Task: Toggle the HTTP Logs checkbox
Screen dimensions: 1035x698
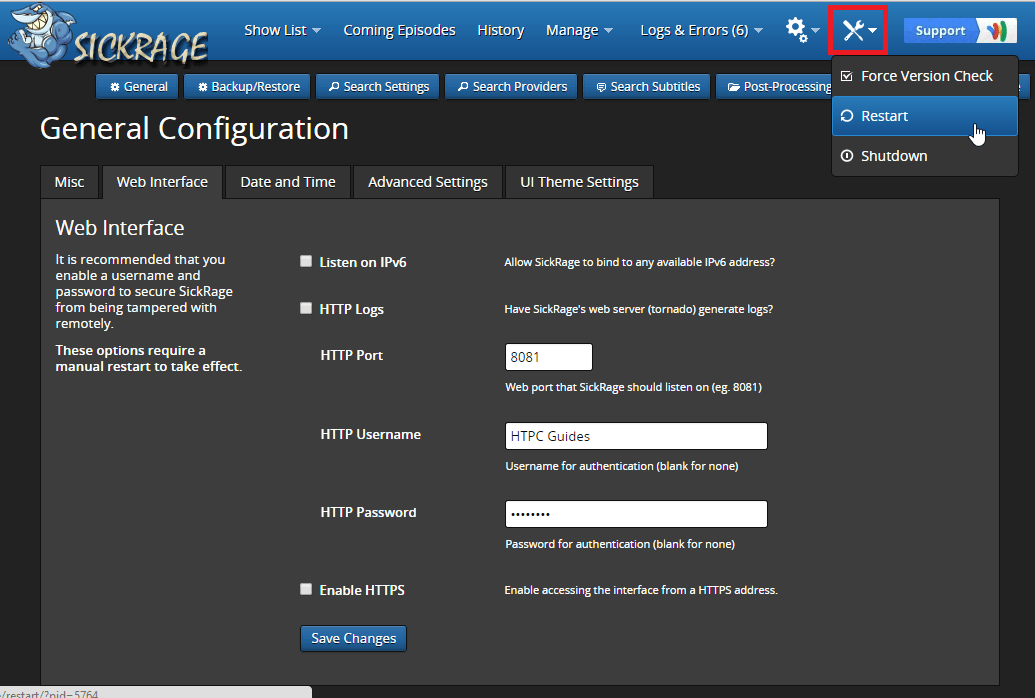Action: (306, 309)
